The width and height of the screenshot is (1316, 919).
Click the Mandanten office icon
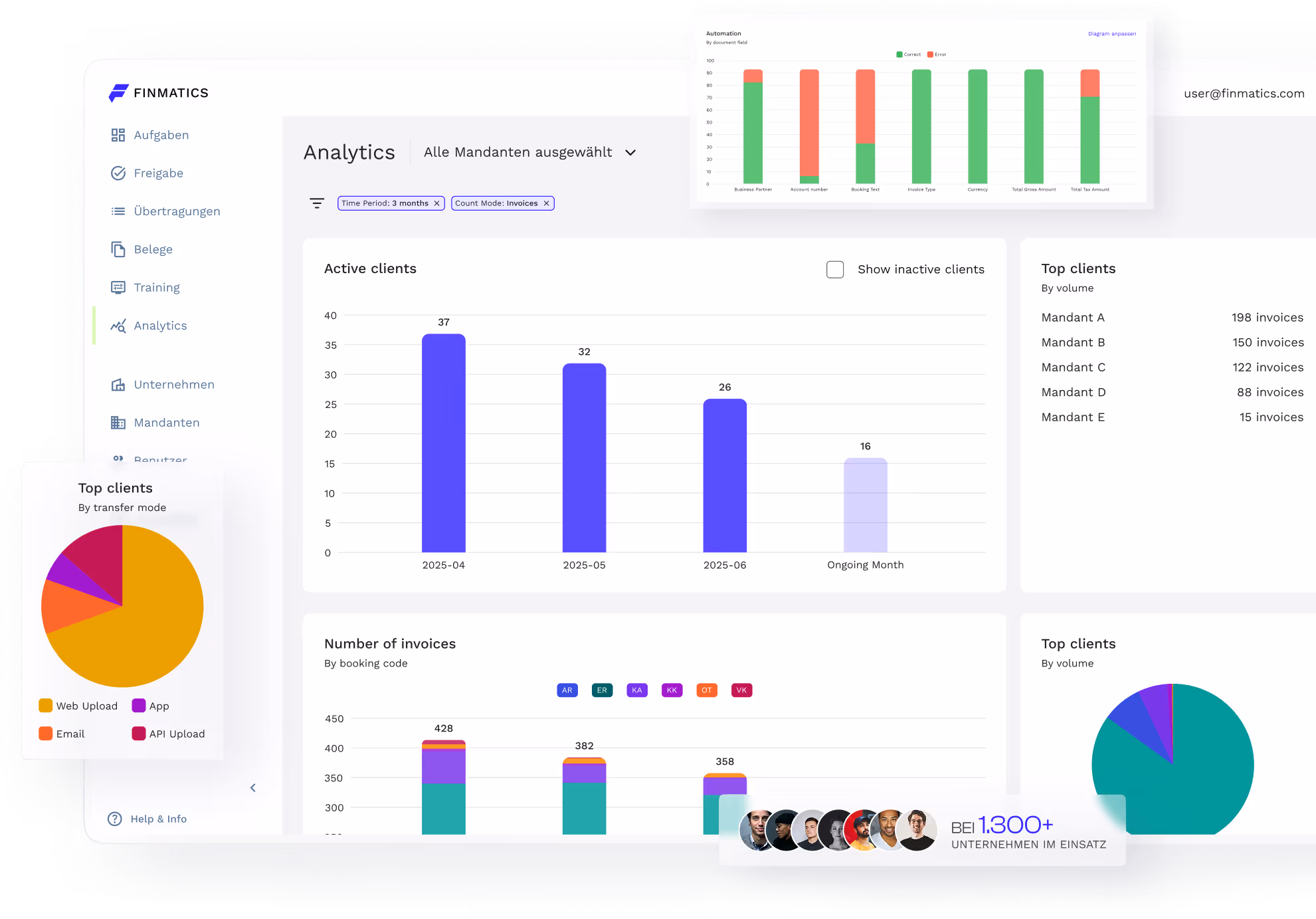[118, 423]
